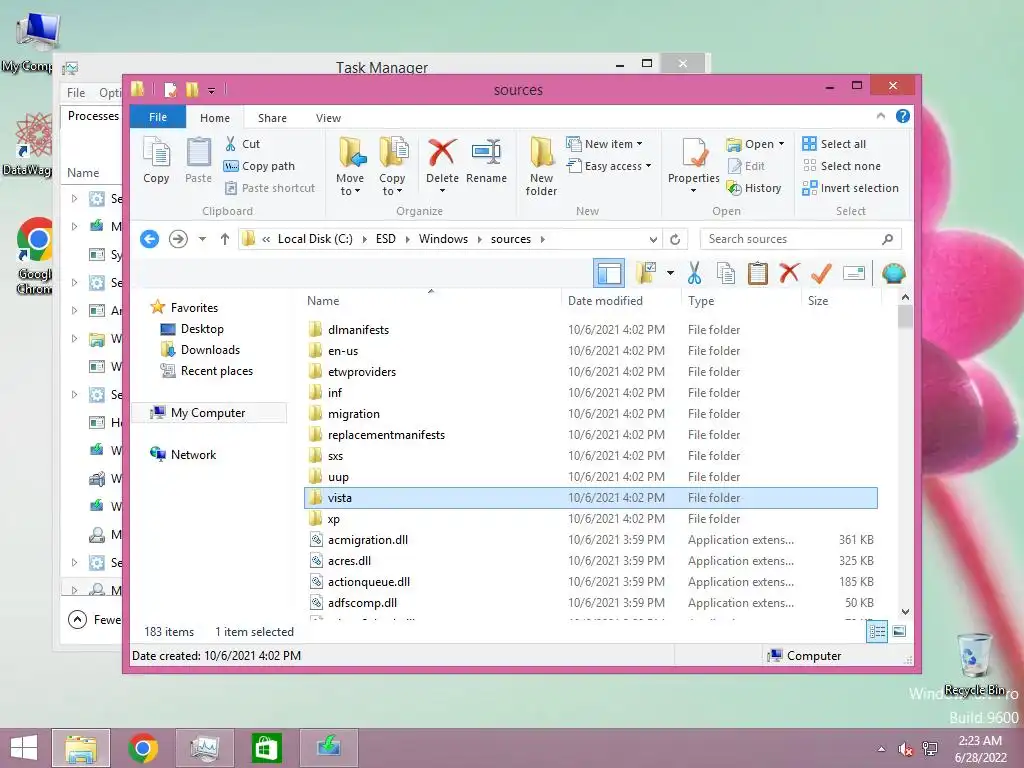Switch to large icons view in the status bar

point(899,632)
